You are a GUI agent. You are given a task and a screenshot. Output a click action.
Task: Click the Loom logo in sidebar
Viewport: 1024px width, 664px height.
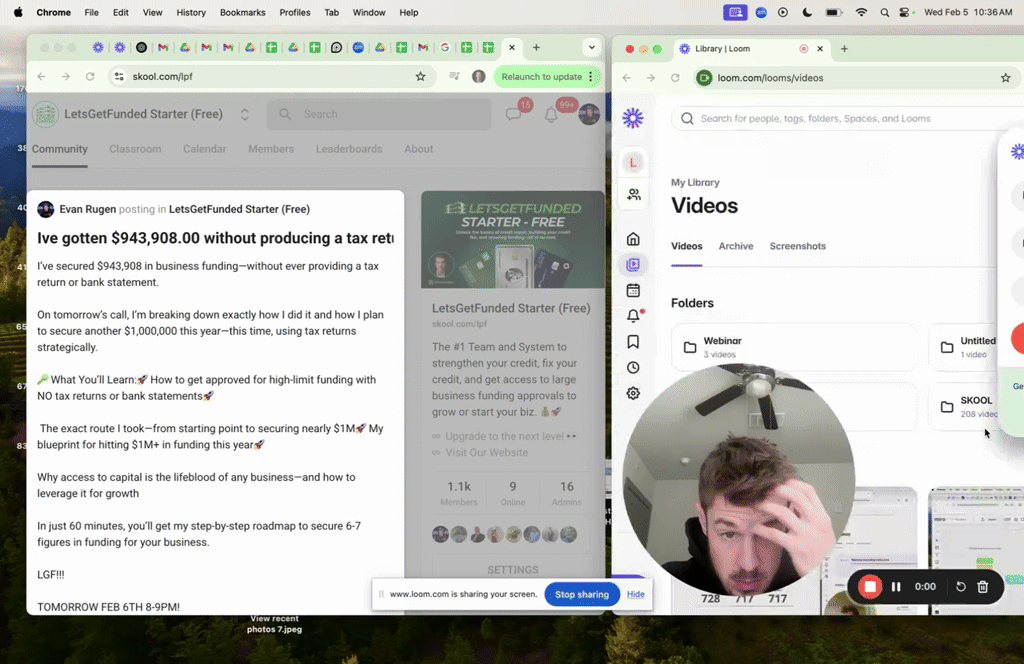pyautogui.click(x=633, y=118)
